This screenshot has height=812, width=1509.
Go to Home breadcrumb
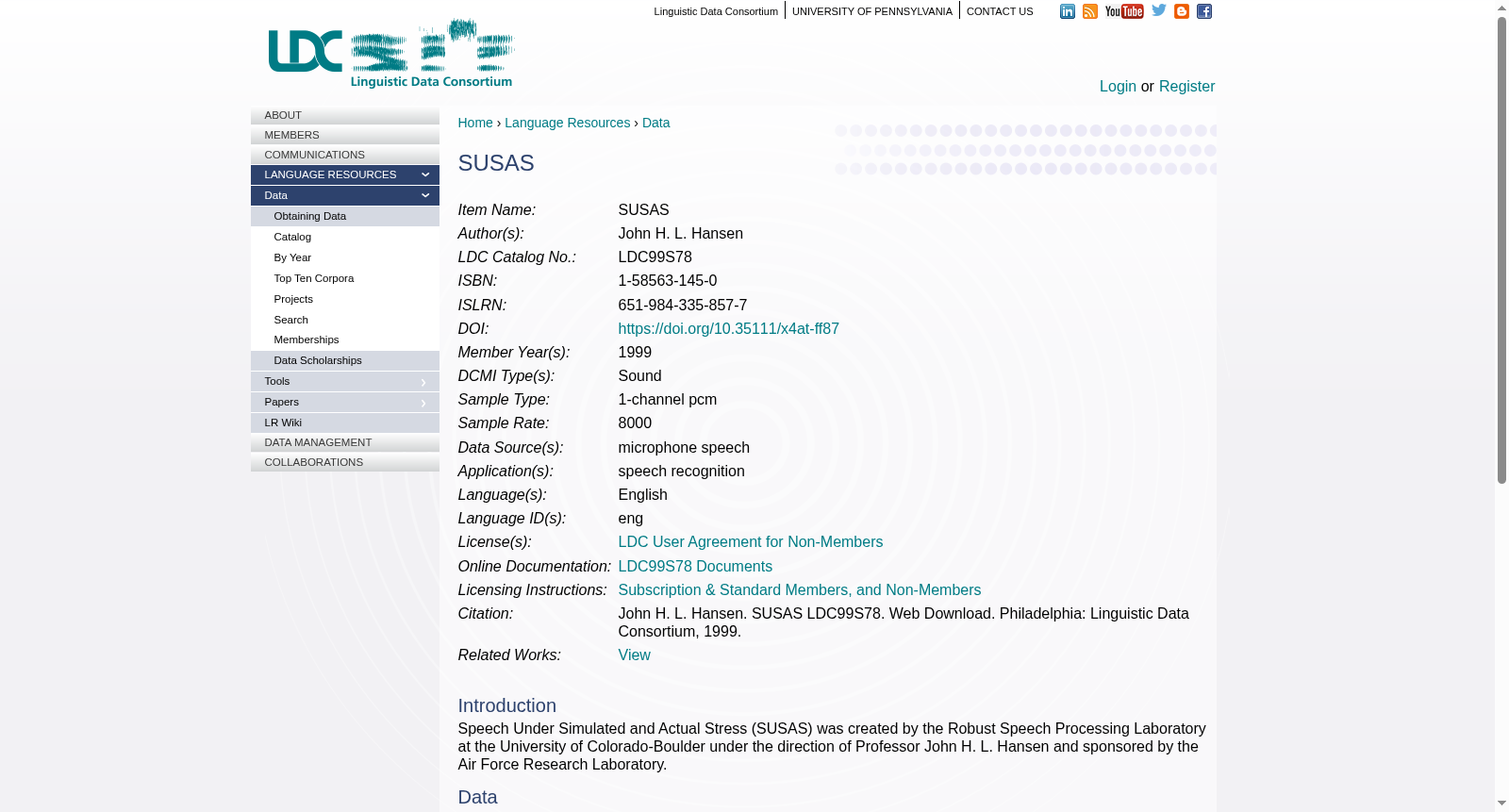pos(475,123)
